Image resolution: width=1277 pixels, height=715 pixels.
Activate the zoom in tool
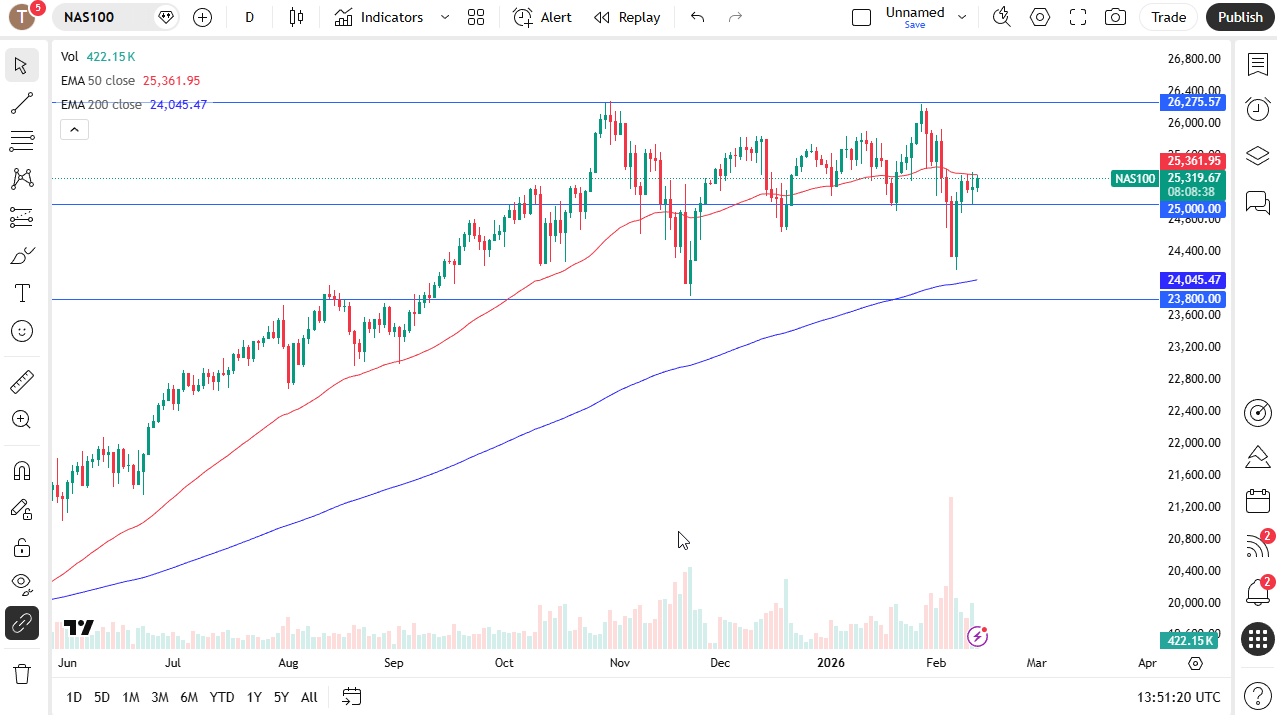tap(21, 420)
